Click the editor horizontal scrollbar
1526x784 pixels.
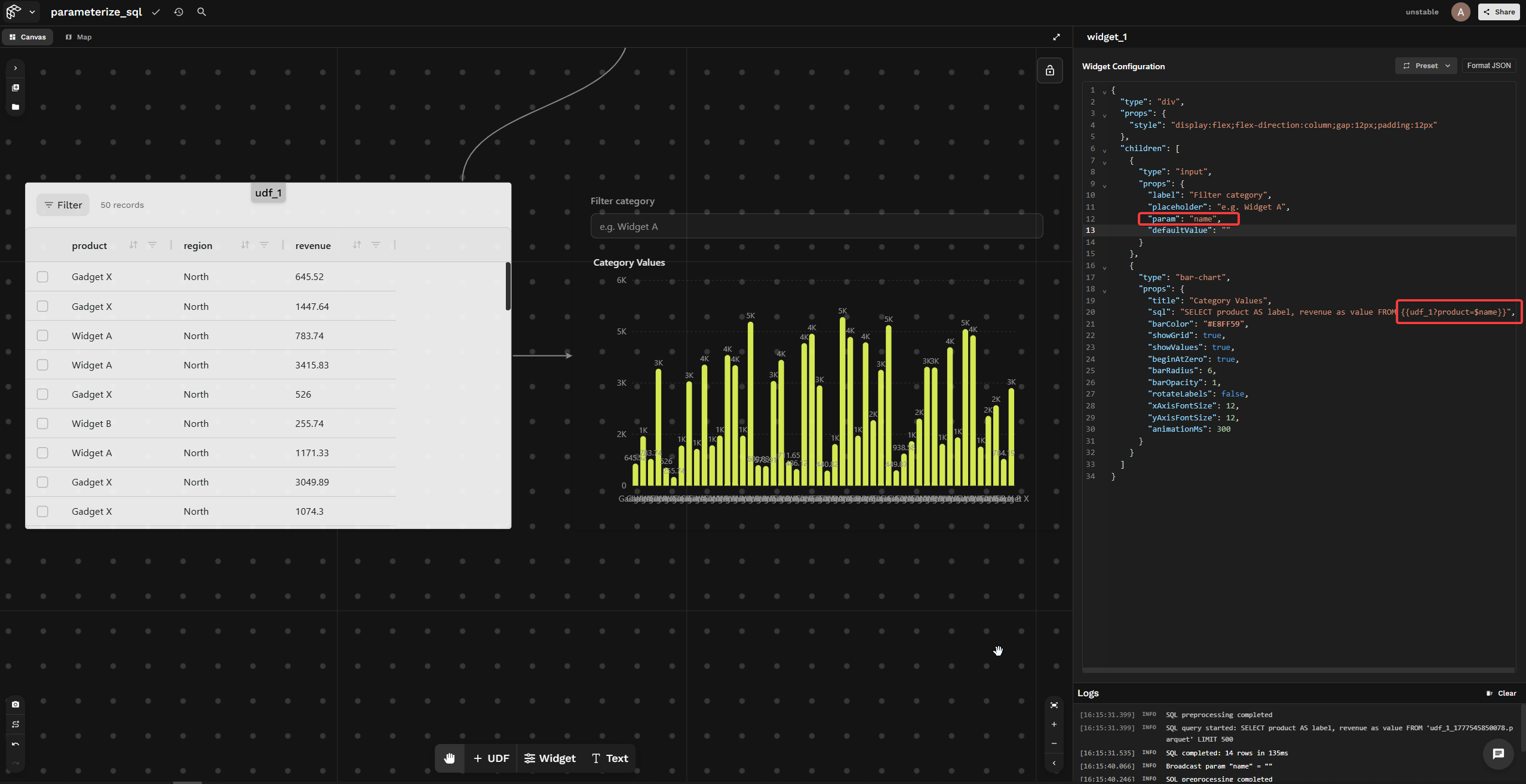(x=1298, y=670)
